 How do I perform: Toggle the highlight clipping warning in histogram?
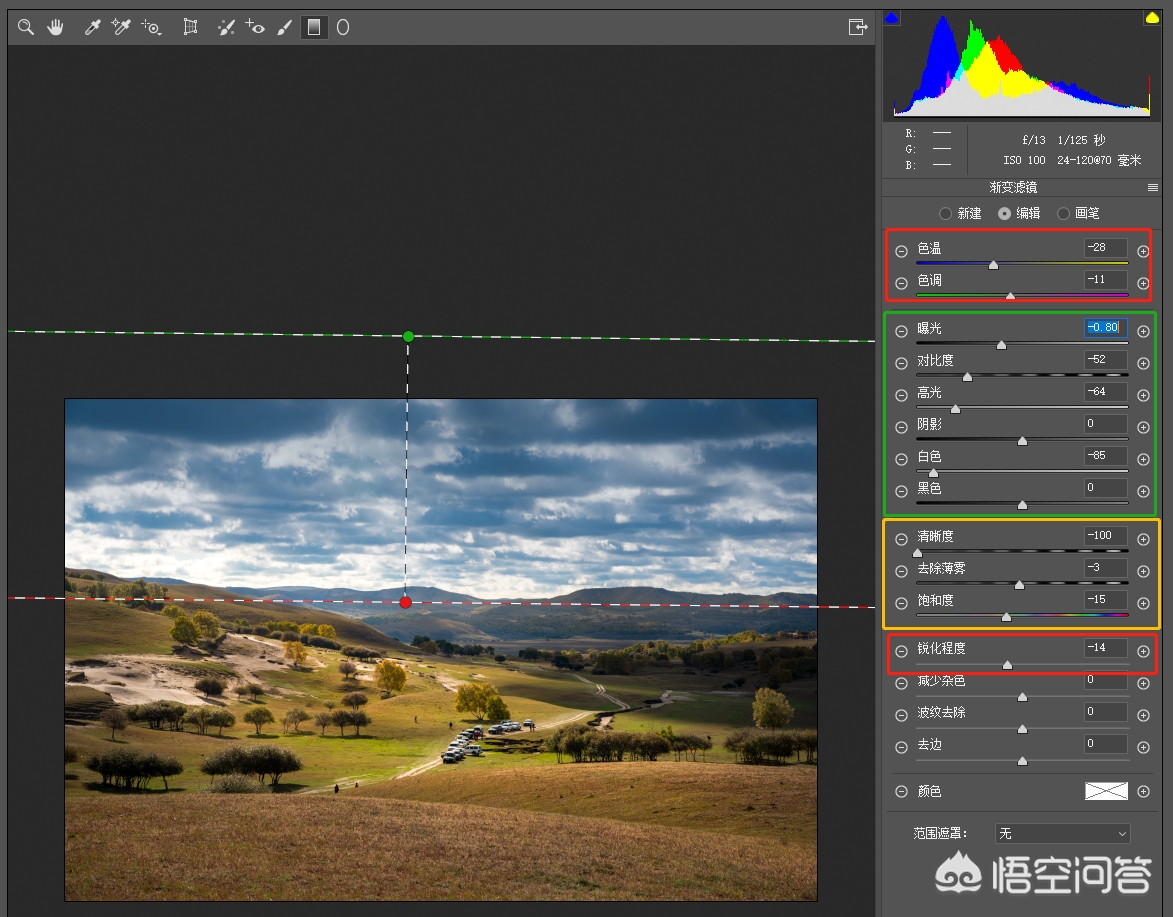[x=1152, y=18]
